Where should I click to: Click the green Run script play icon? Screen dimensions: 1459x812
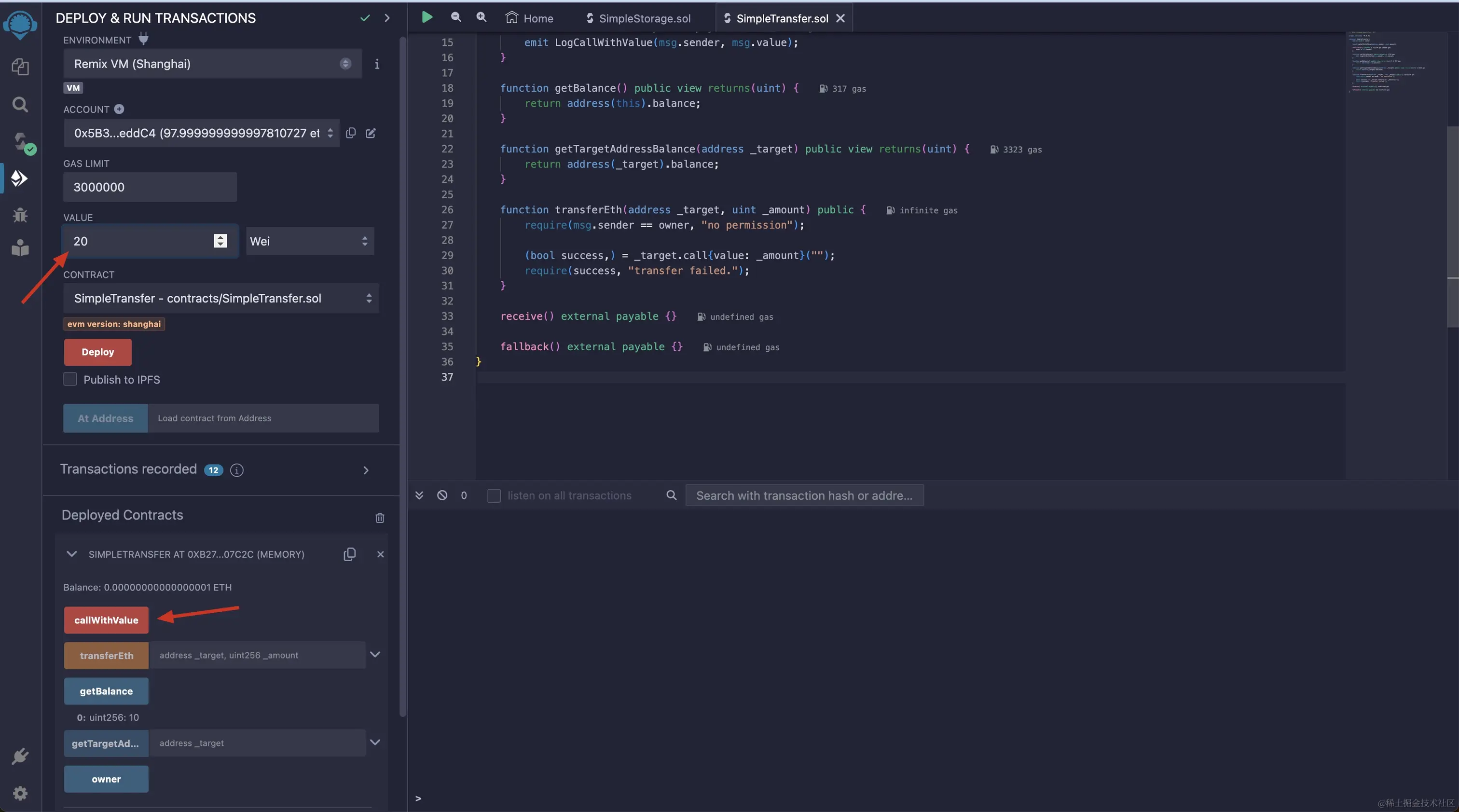427,17
